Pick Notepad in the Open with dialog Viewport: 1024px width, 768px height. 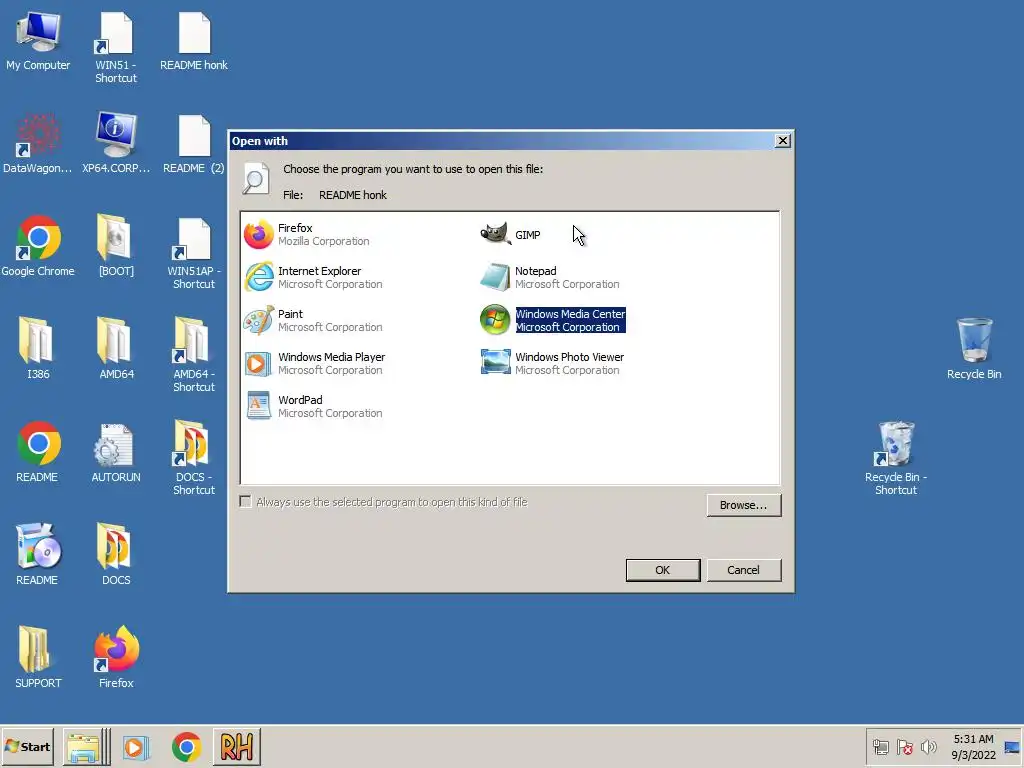coord(550,278)
